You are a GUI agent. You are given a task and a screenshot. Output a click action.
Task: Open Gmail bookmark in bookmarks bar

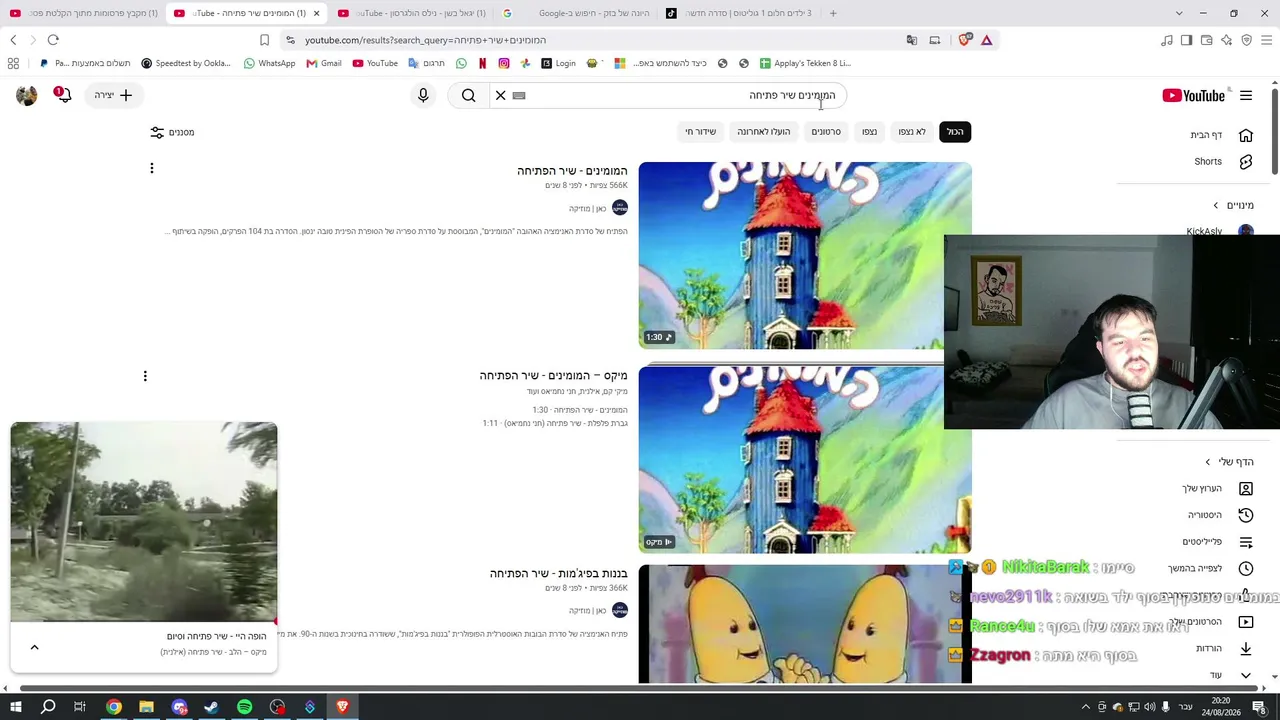(324, 63)
